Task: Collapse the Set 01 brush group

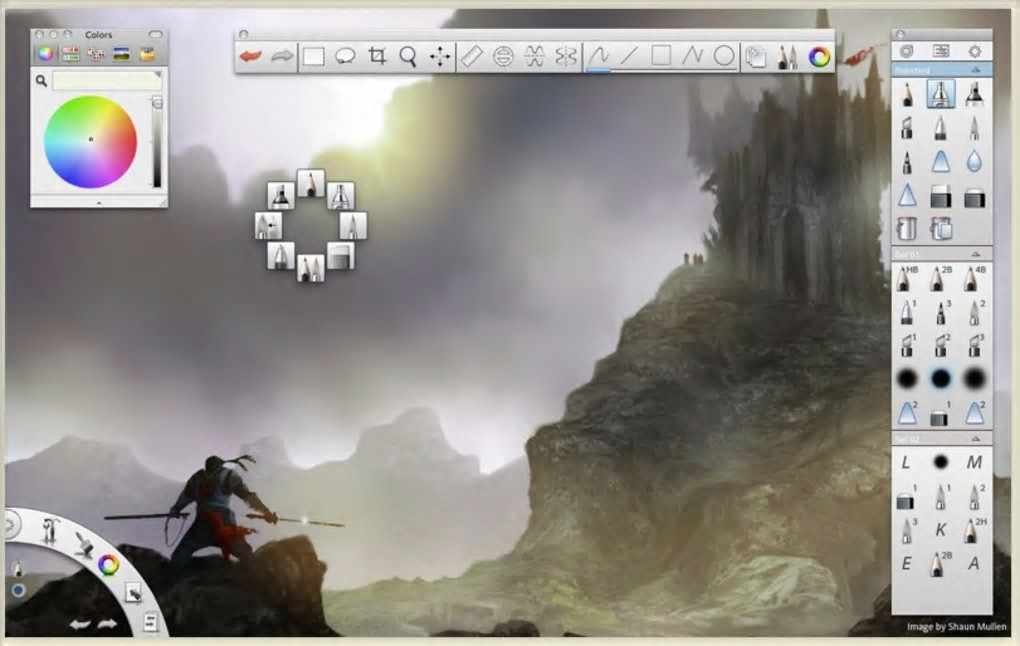Action: pos(976,254)
